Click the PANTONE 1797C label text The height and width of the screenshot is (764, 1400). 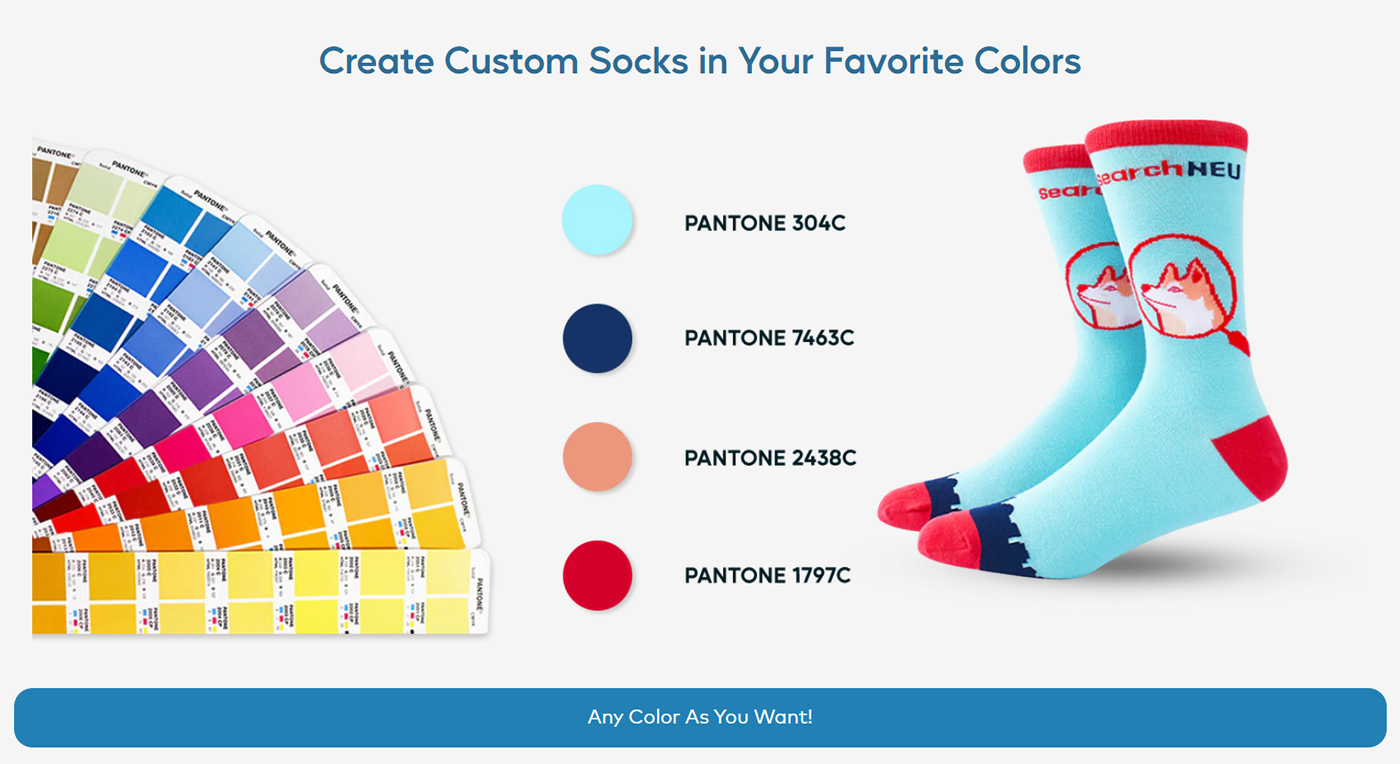(x=768, y=576)
